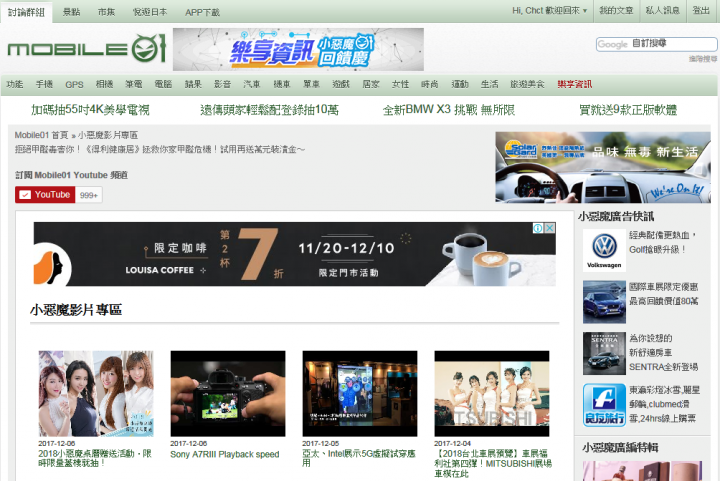Screen dimensions: 720x481
Task: Open the APP下載 tab
Action: click(202, 12)
